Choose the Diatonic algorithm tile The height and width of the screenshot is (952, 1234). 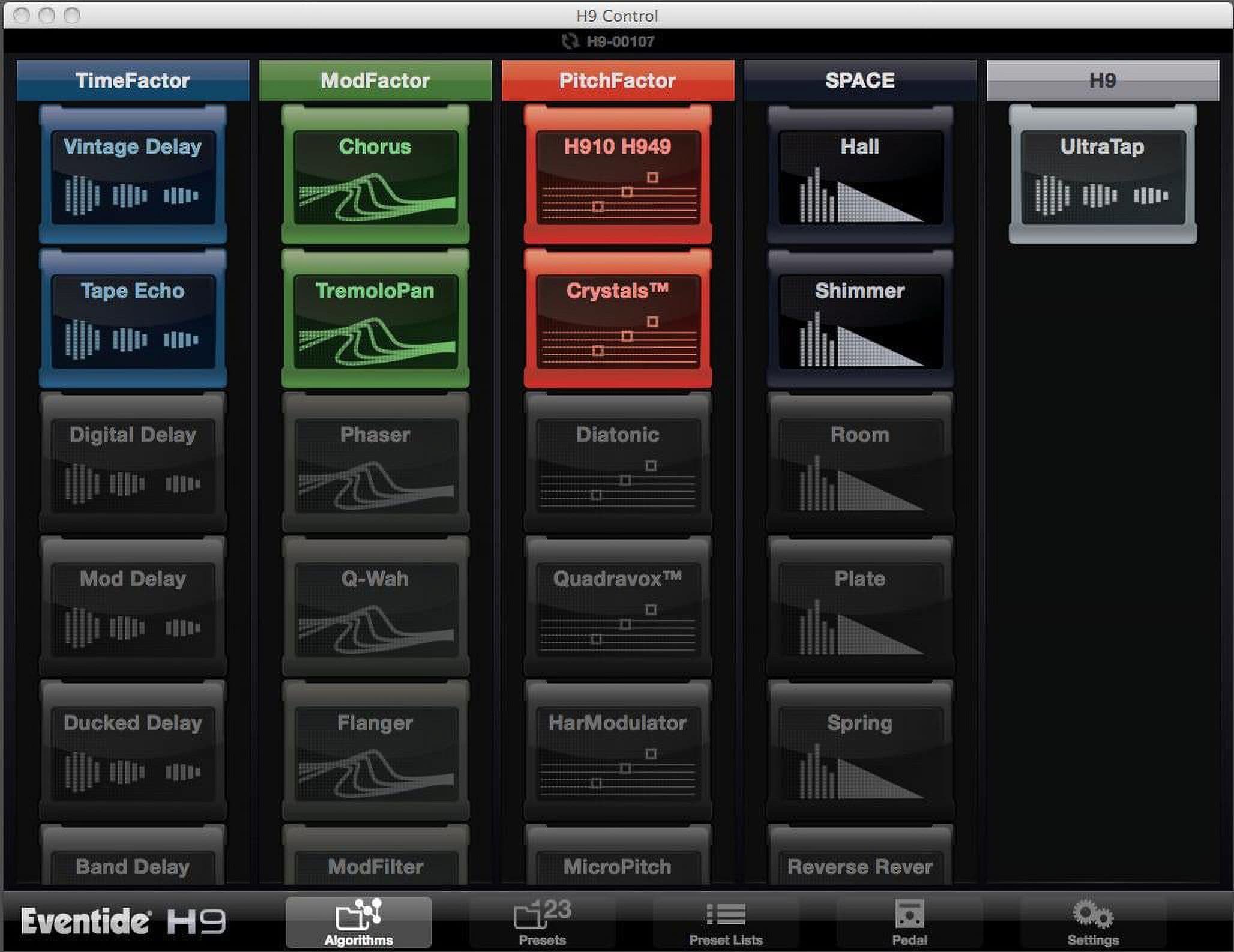pos(618,462)
